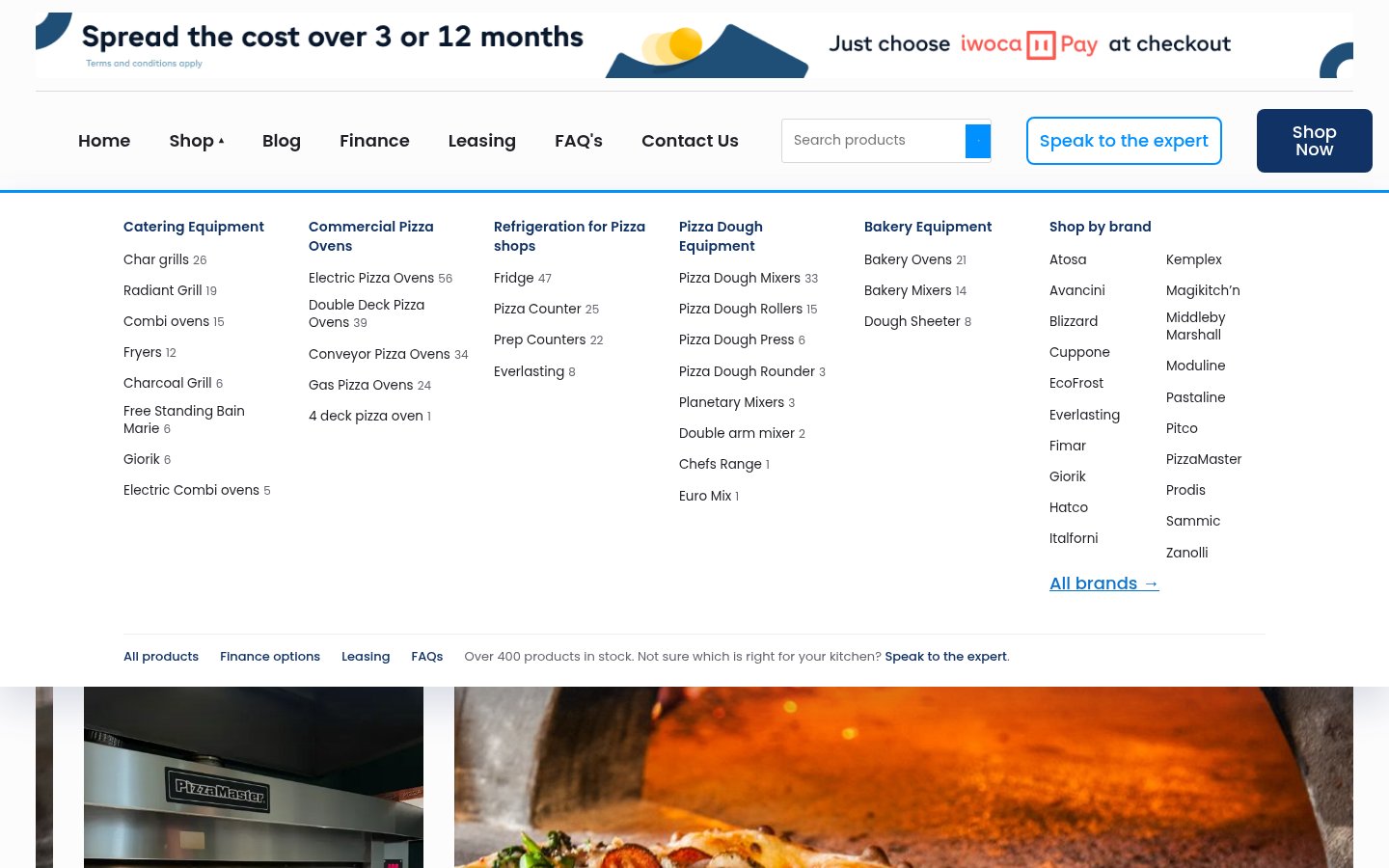Click the PizzaMaster oven image
This screenshot has height=868, width=1389.
point(254,777)
